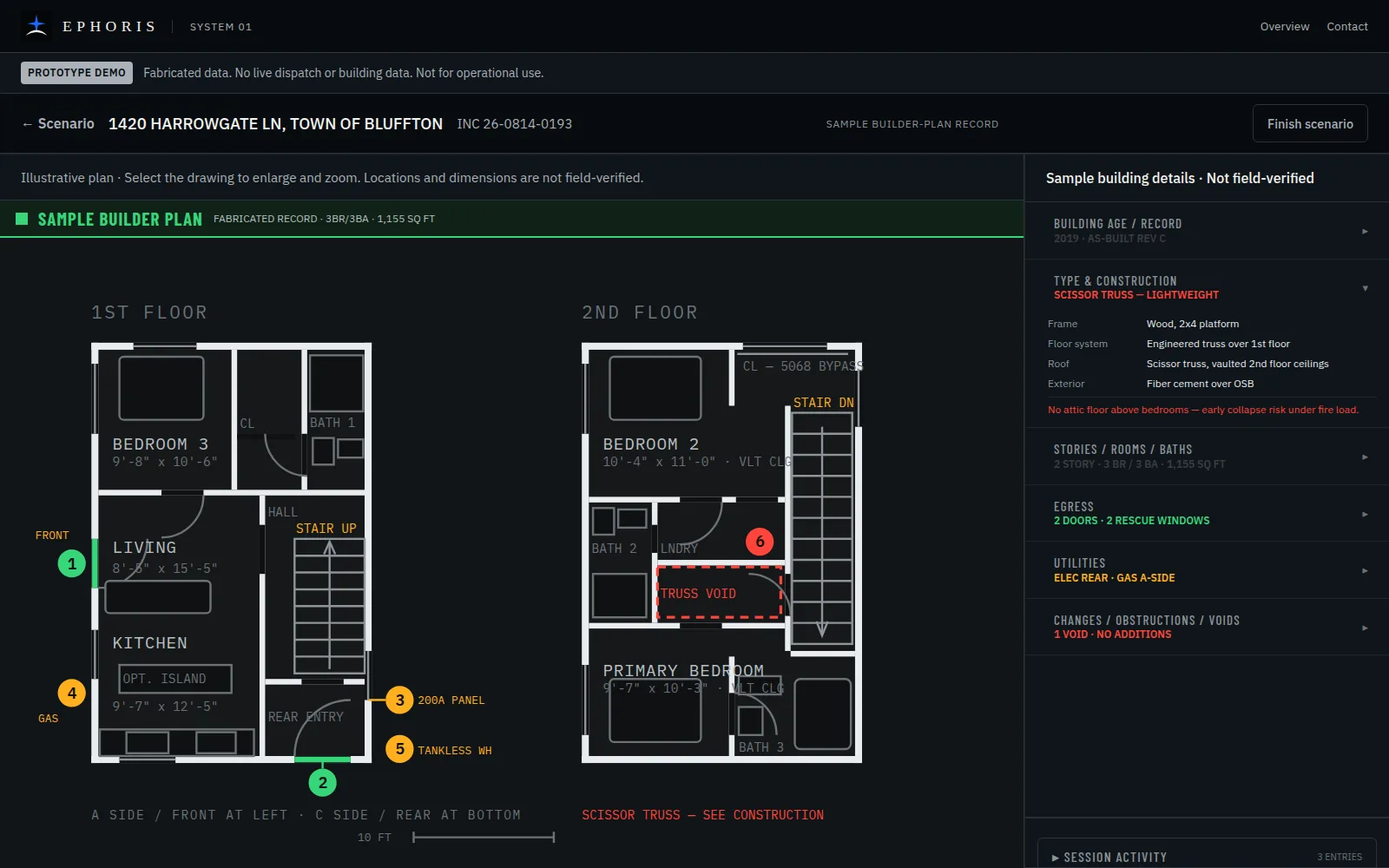
Task: Click the BEDROOM 3 room label
Action: pyautogui.click(x=161, y=444)
